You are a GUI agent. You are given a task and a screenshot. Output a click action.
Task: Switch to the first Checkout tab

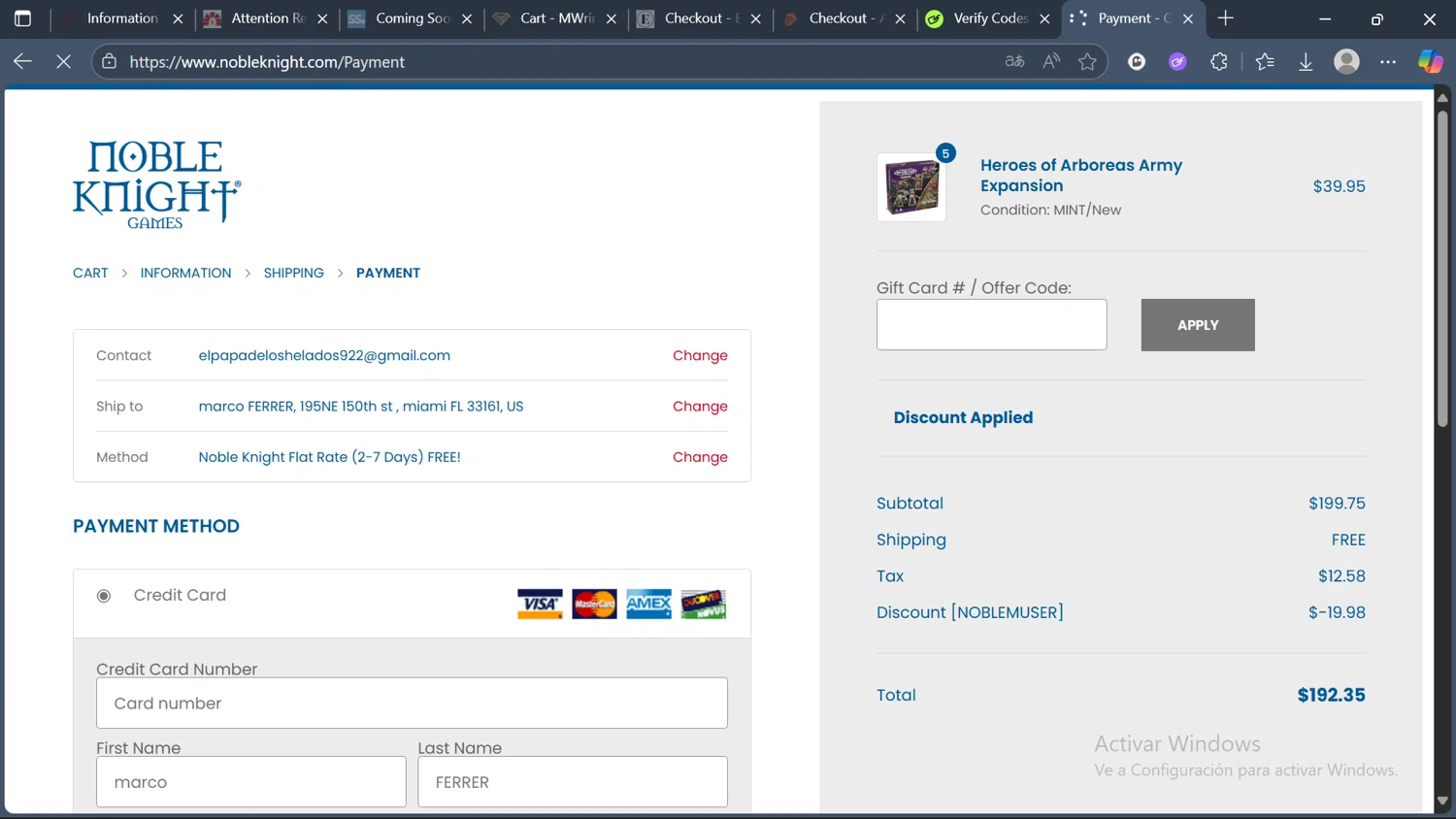click(x=700, y=18)
